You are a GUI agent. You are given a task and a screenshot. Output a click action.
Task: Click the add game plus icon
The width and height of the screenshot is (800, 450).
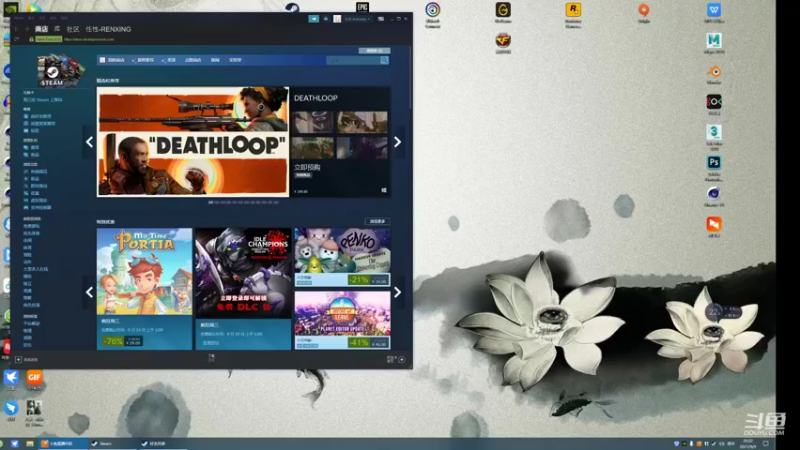18,360
